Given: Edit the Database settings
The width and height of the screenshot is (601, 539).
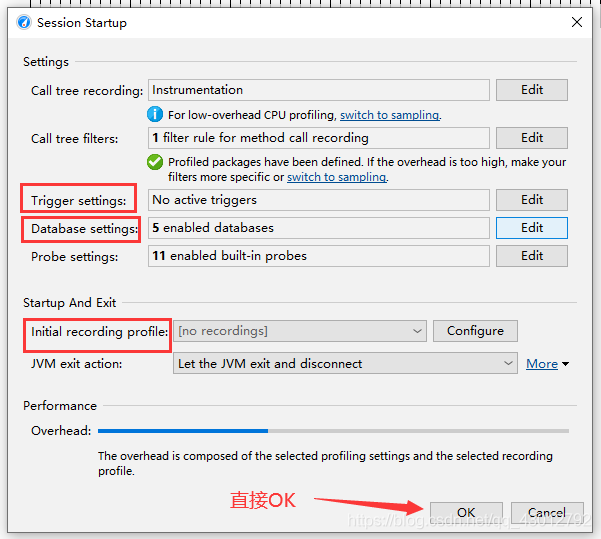Looking at the screenshot, I should 532,228.
